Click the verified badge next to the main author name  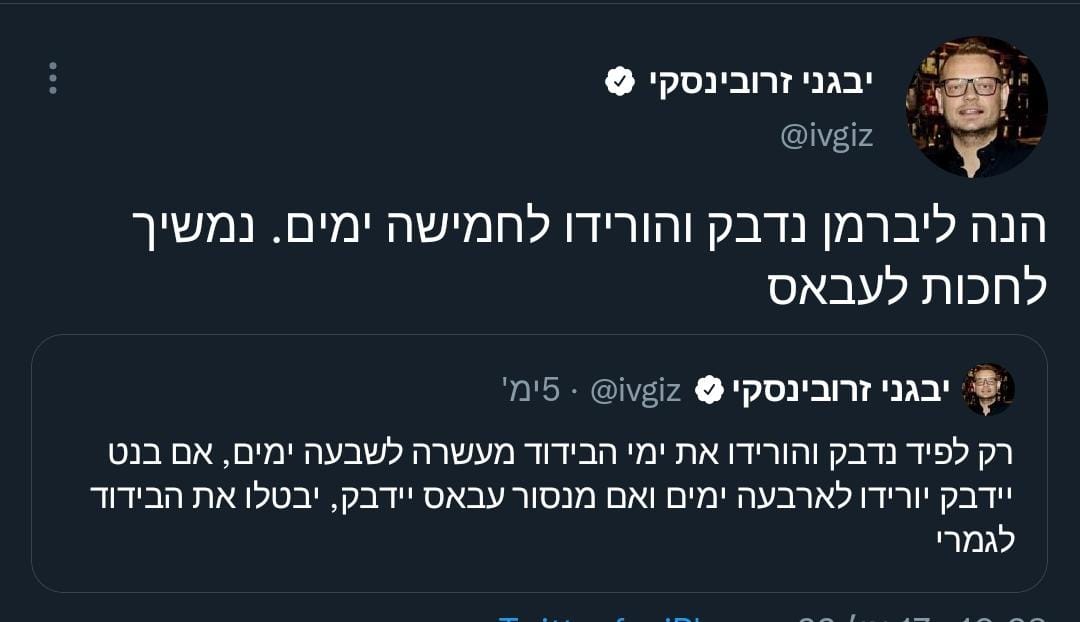(x=620, y=83)
